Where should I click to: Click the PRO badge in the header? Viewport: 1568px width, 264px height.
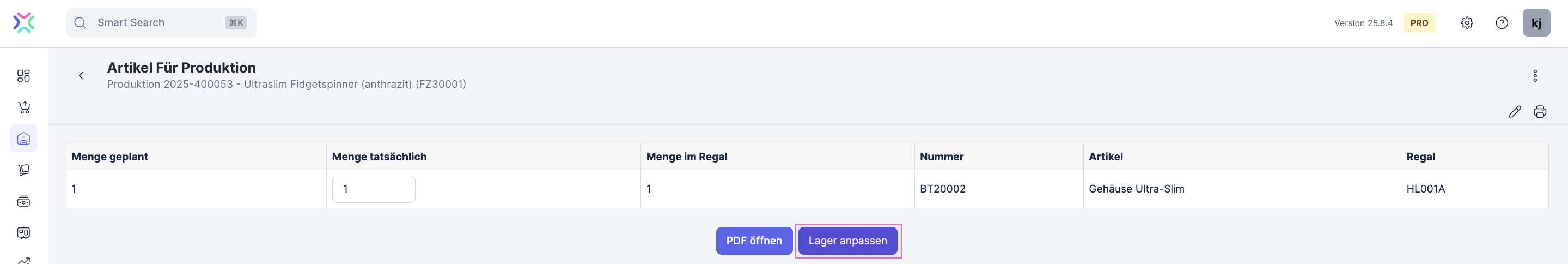(x=1419, y=22)
